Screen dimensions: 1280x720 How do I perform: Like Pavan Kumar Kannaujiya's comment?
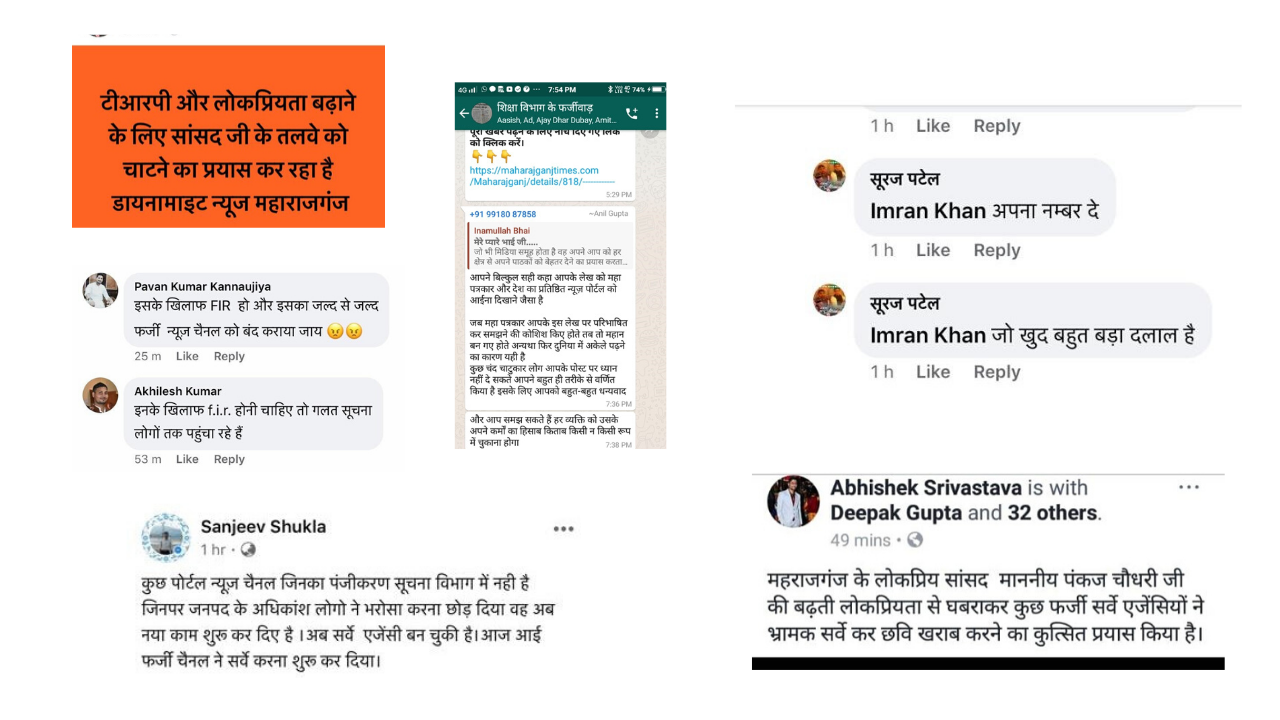tap(187, 356)
